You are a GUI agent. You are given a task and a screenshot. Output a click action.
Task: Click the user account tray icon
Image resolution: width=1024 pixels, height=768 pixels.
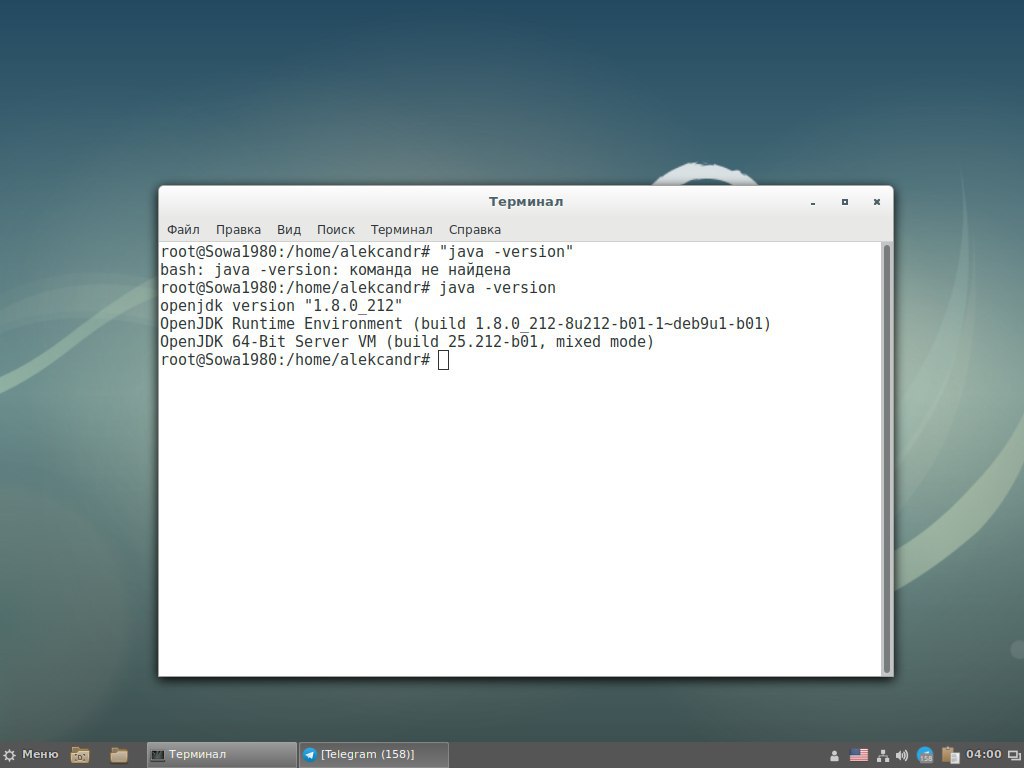(834, 756)
